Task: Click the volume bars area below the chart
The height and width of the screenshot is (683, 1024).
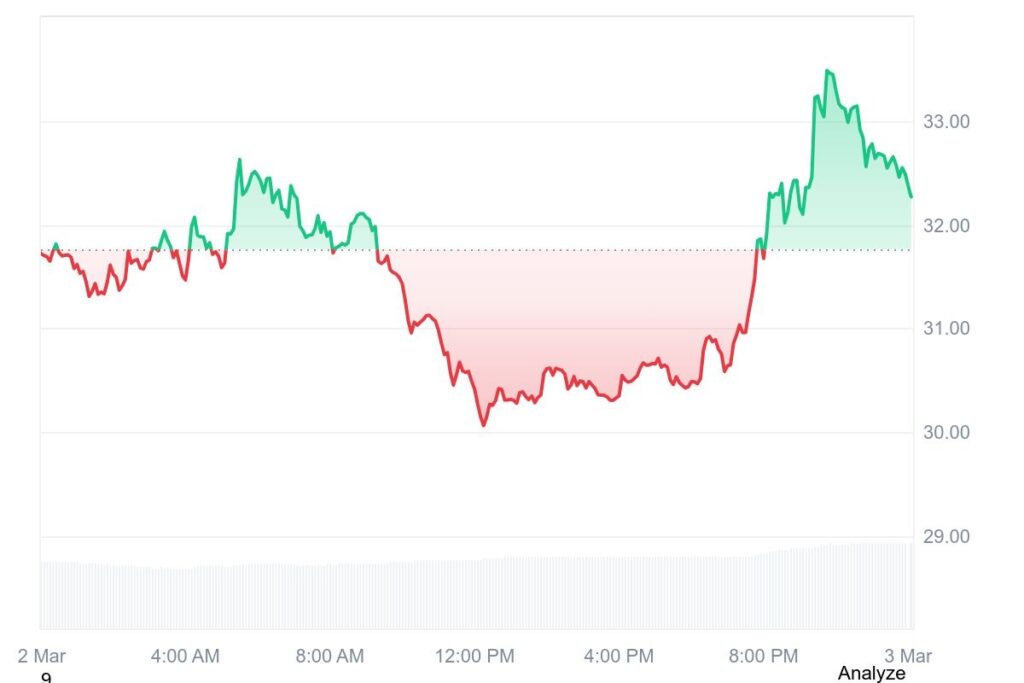Action: tap(475, 586)
